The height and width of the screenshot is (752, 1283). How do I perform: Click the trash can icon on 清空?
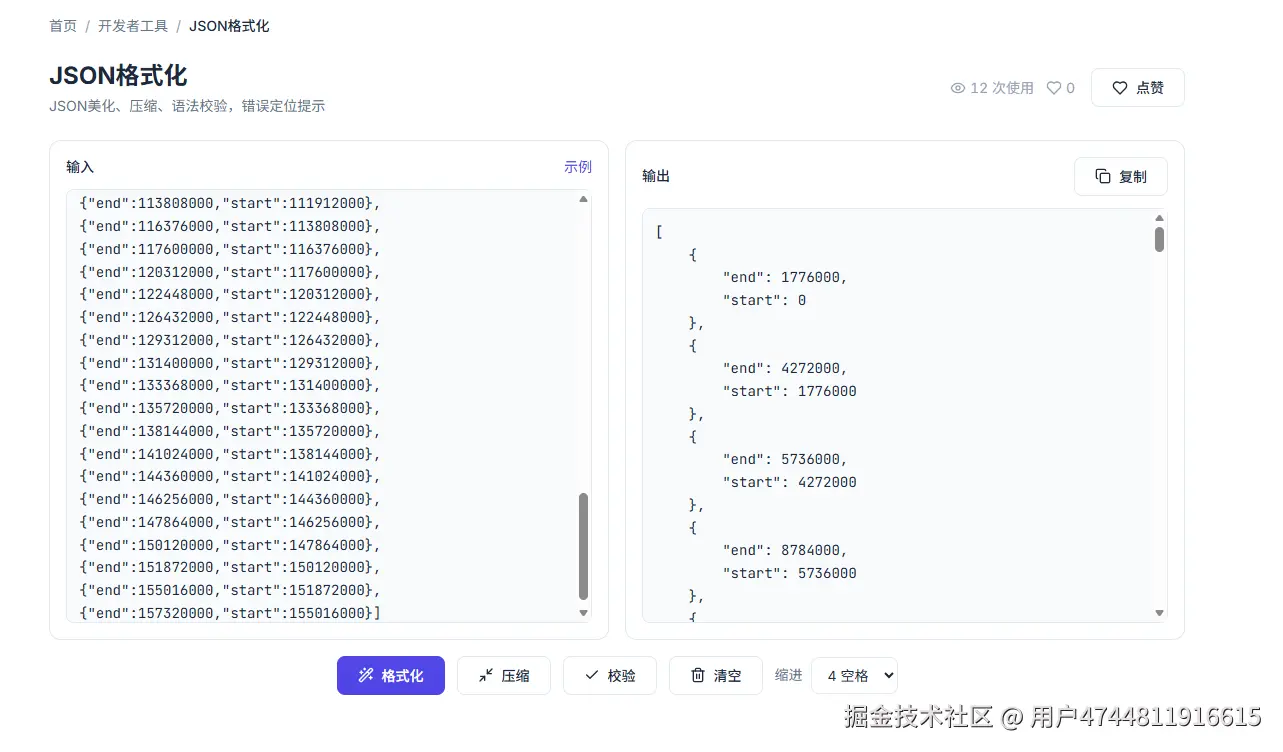(698, 675)
